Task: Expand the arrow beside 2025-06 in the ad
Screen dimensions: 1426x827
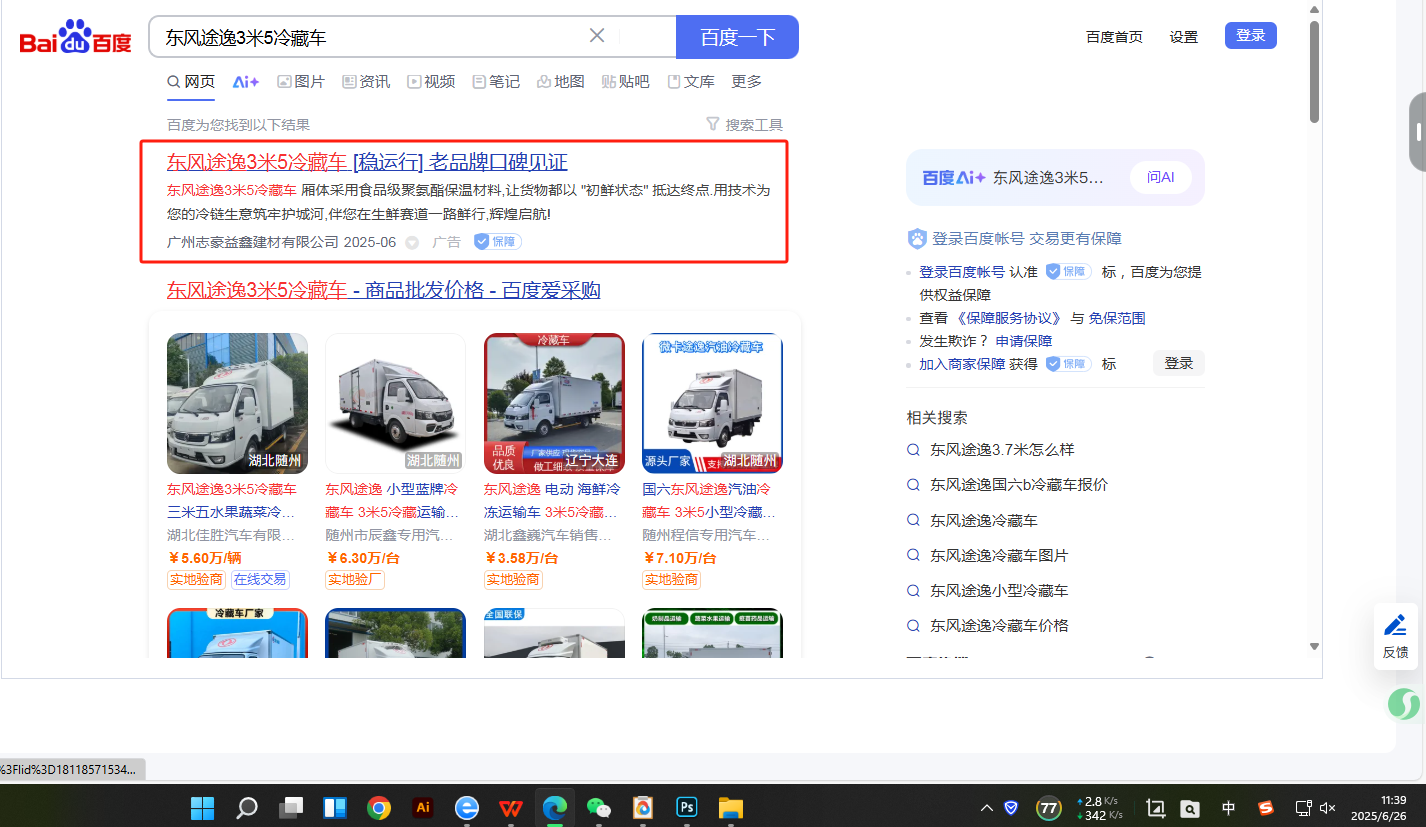Action: tap(412, 243)
